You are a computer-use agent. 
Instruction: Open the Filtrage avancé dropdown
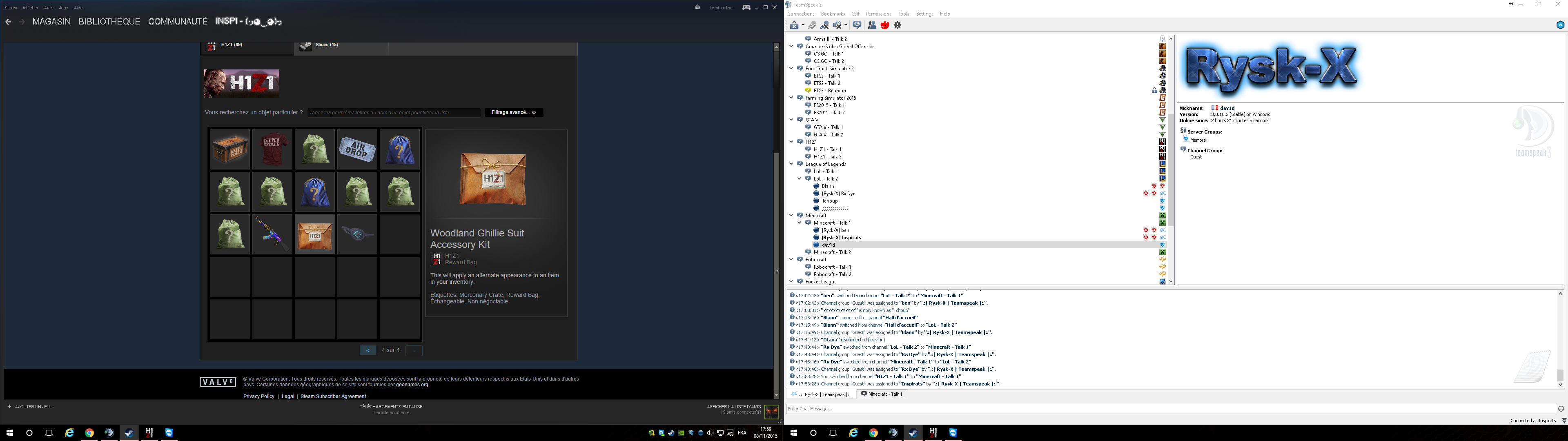click(x=514, y=112)
